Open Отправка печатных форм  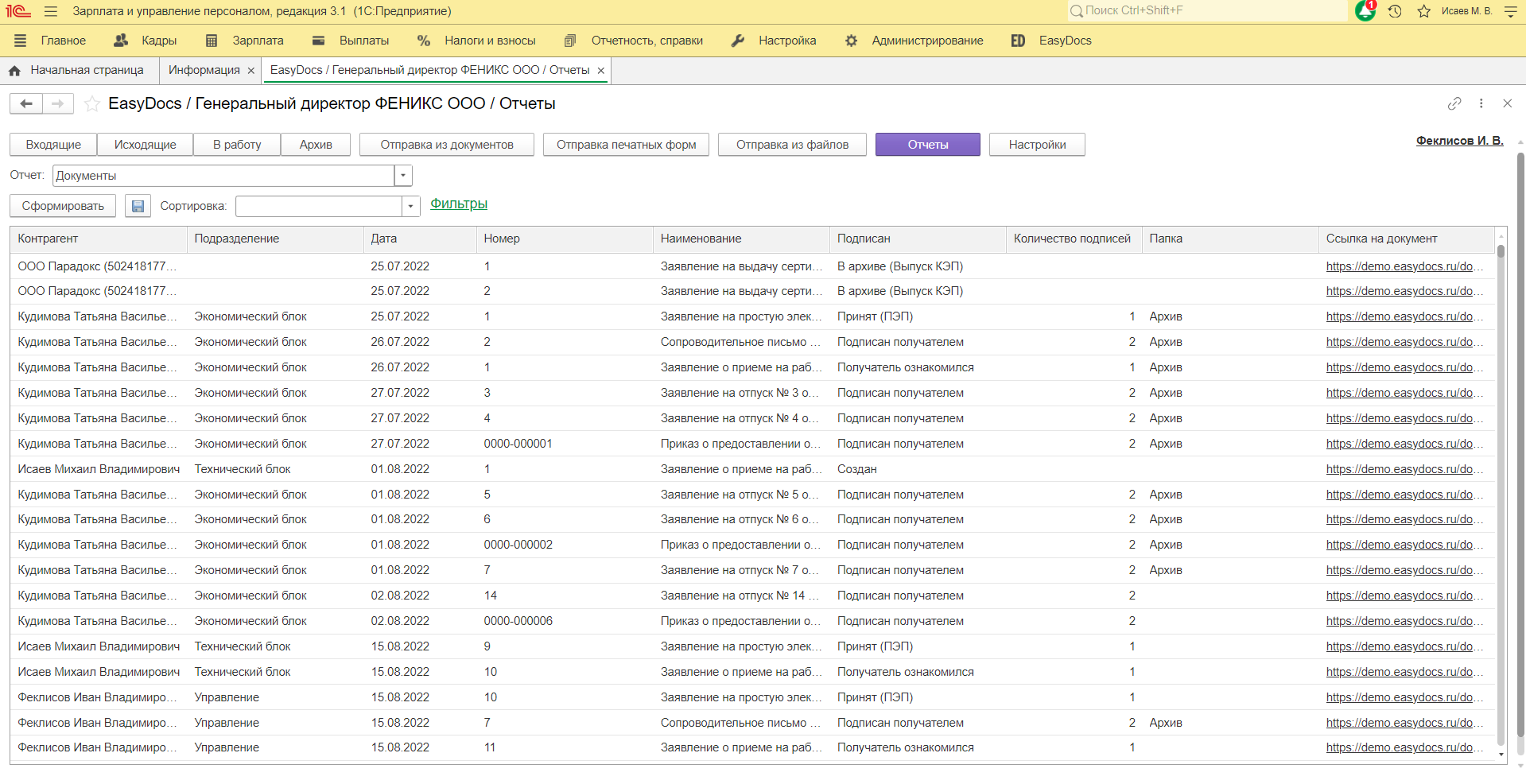point(627,145)
